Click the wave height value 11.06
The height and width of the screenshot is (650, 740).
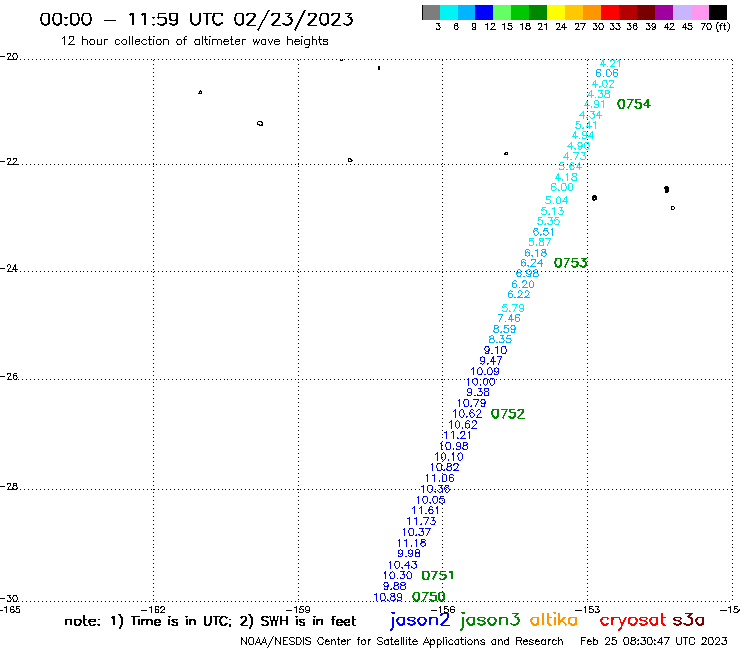pyautogui.click(x=439, y=478)
